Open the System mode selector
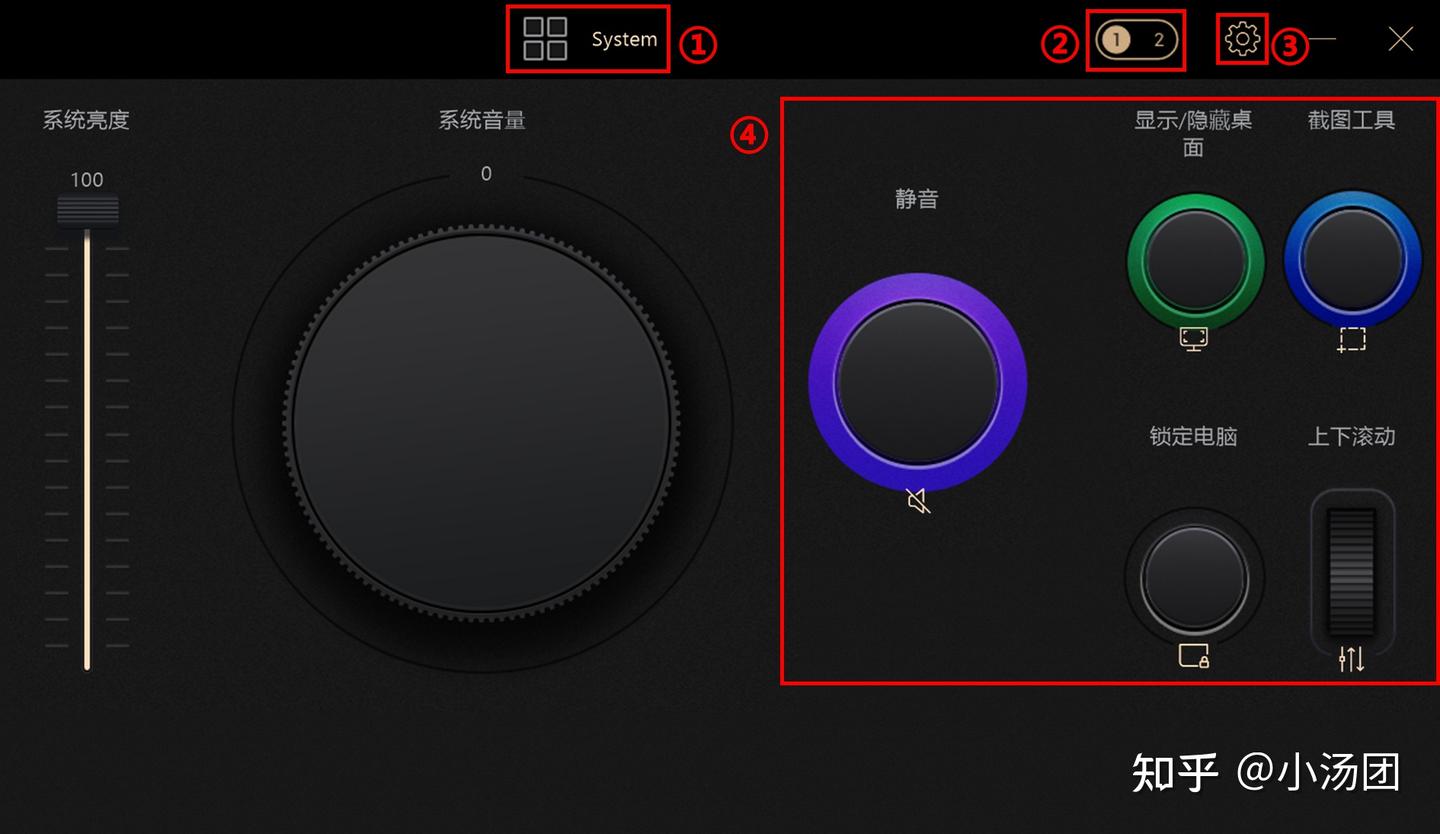The width and height of the screenshot is (1440, 834). click(x=588, y=38)
